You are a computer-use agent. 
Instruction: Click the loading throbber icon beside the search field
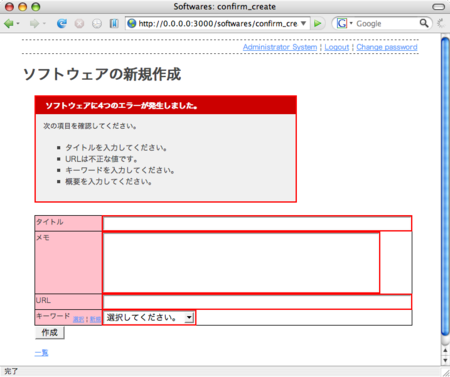click(441, 23)
